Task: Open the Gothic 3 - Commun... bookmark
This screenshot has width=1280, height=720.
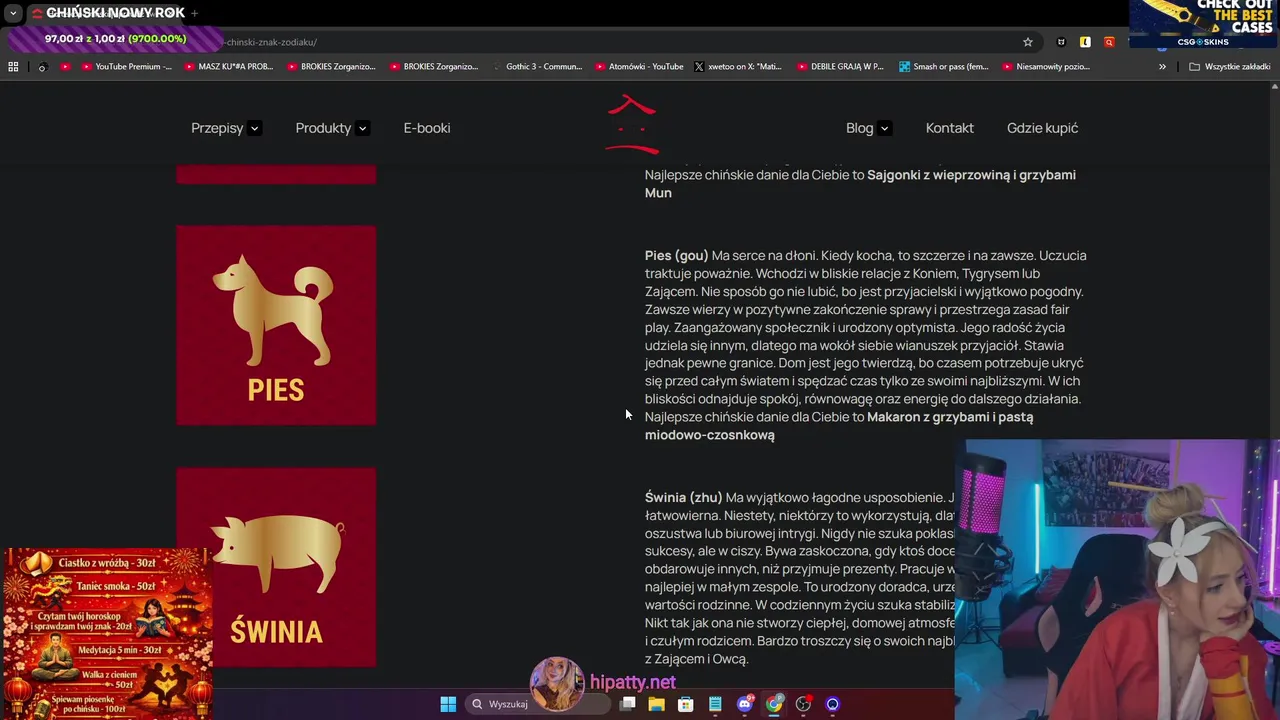Action: [537, 67]
